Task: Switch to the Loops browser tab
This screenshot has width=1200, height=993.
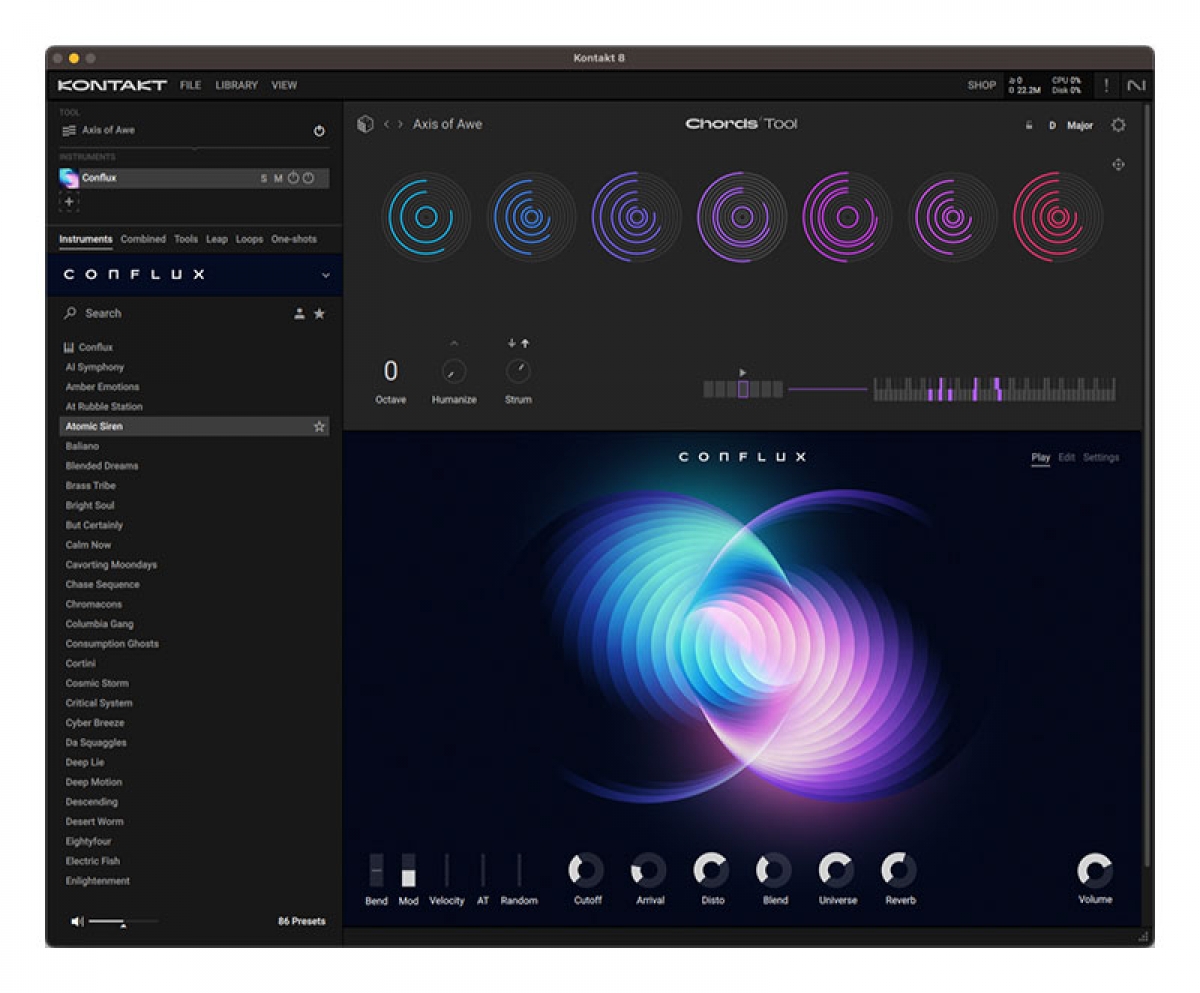Action: coord(250,239)
